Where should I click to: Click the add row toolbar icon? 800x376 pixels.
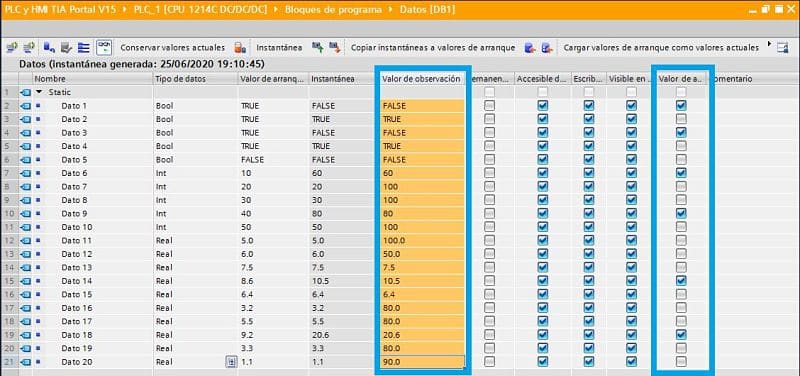pyautogui.click(x=29, y=47)
